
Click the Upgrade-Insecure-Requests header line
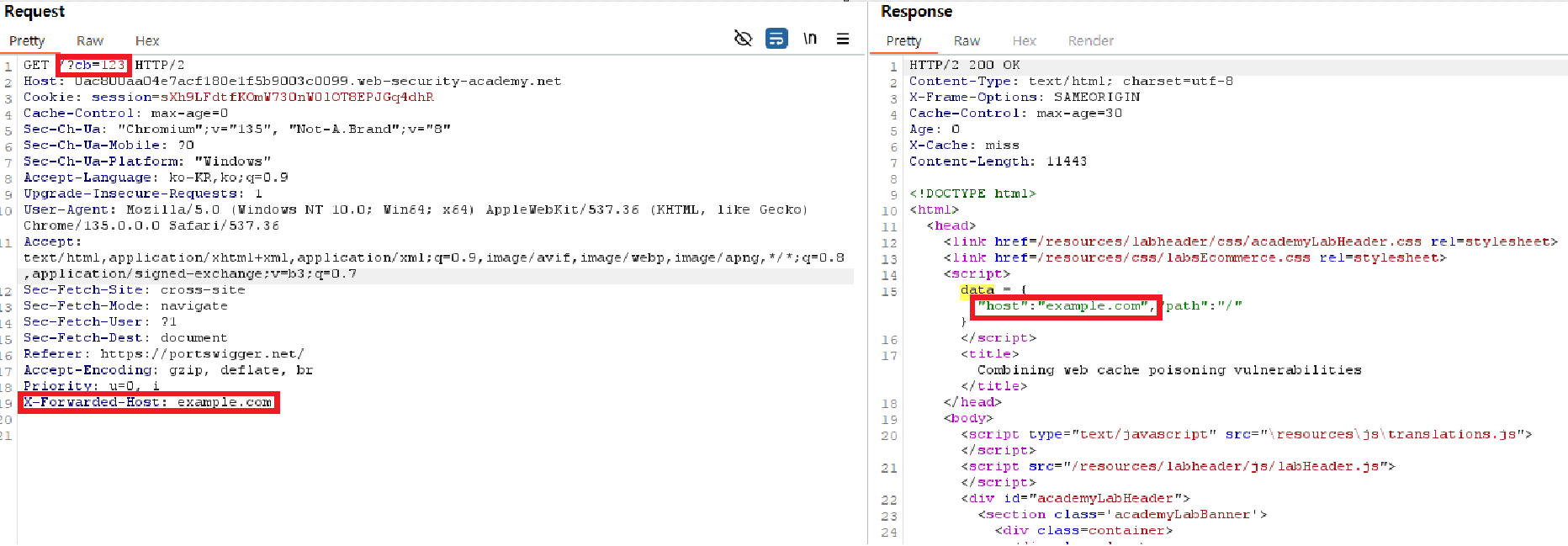[143, 193]
